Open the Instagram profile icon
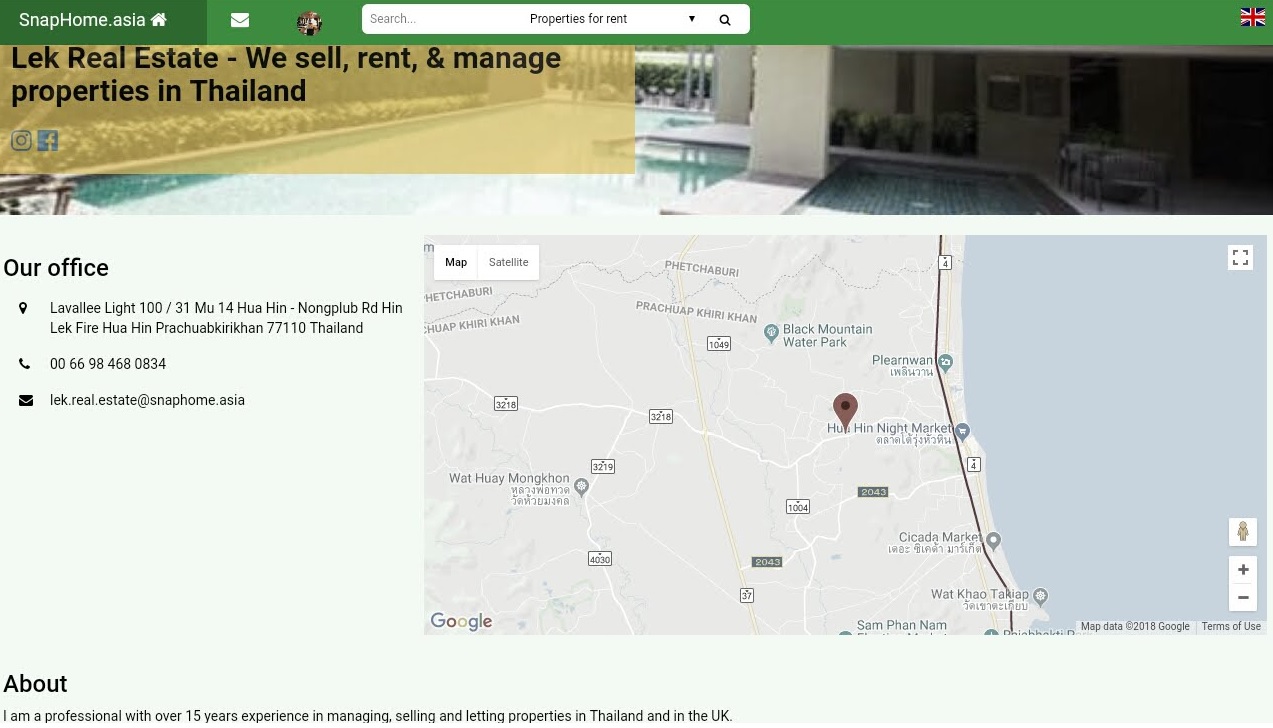 click(x=21, y=141)
